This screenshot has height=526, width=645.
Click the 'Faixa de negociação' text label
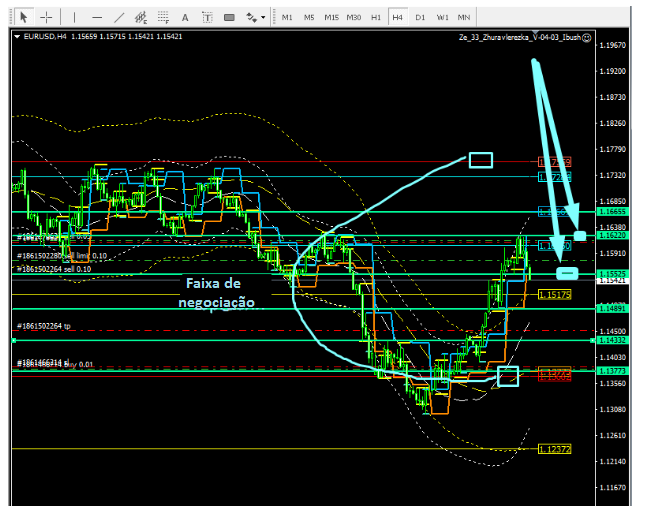[x=220, y=292]
